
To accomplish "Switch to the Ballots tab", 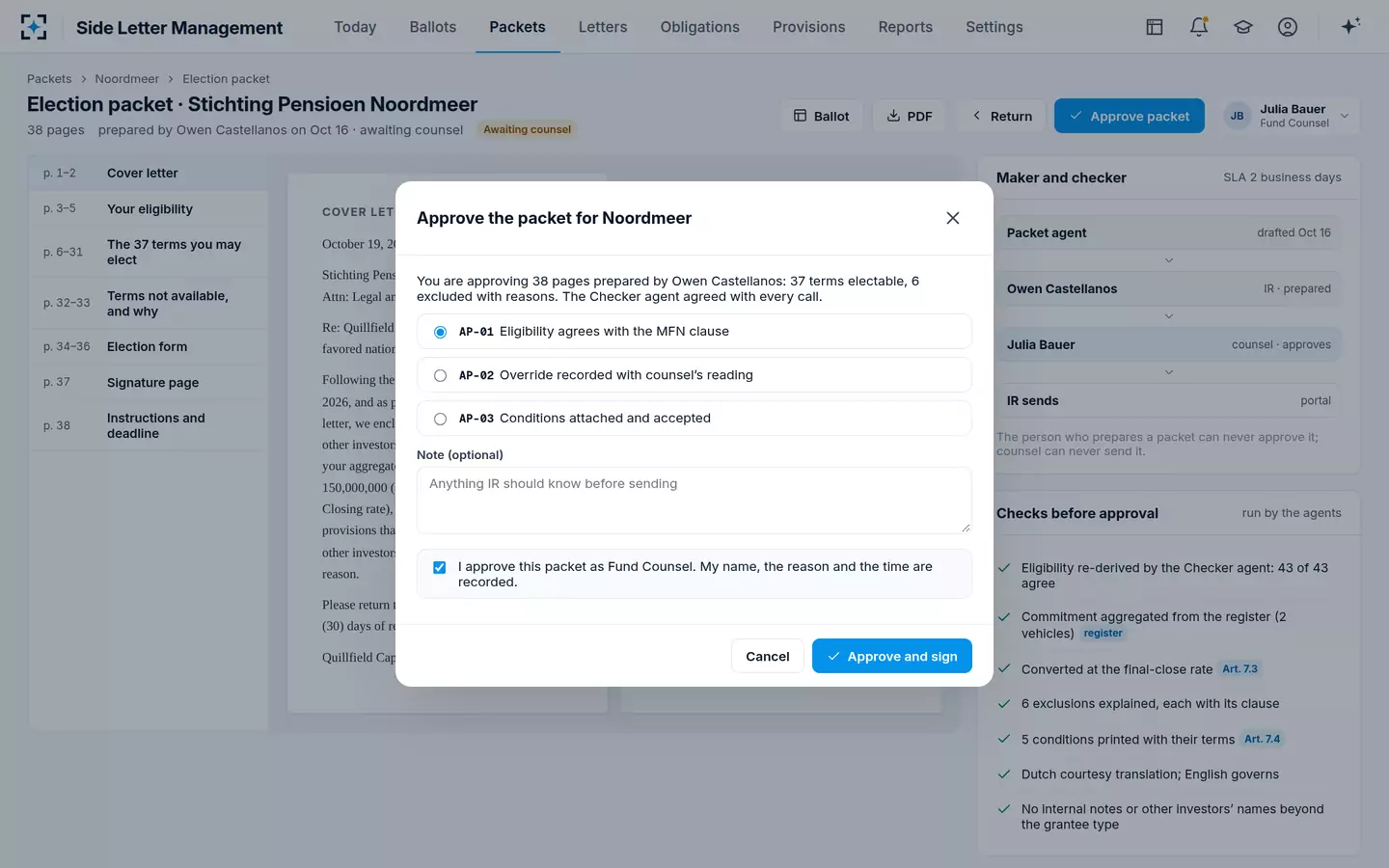I will point(433,27).
